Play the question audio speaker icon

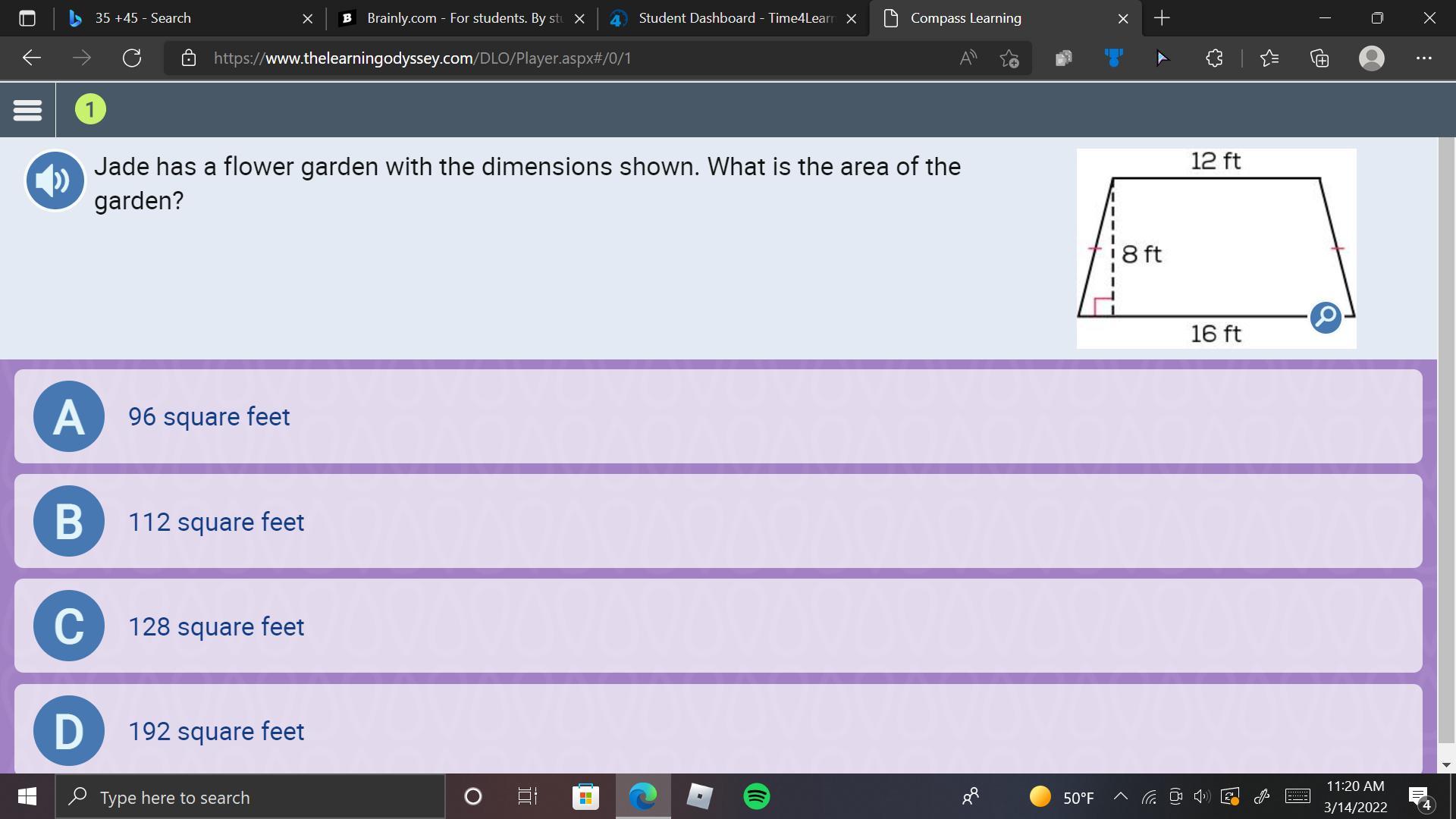[55, 180]
